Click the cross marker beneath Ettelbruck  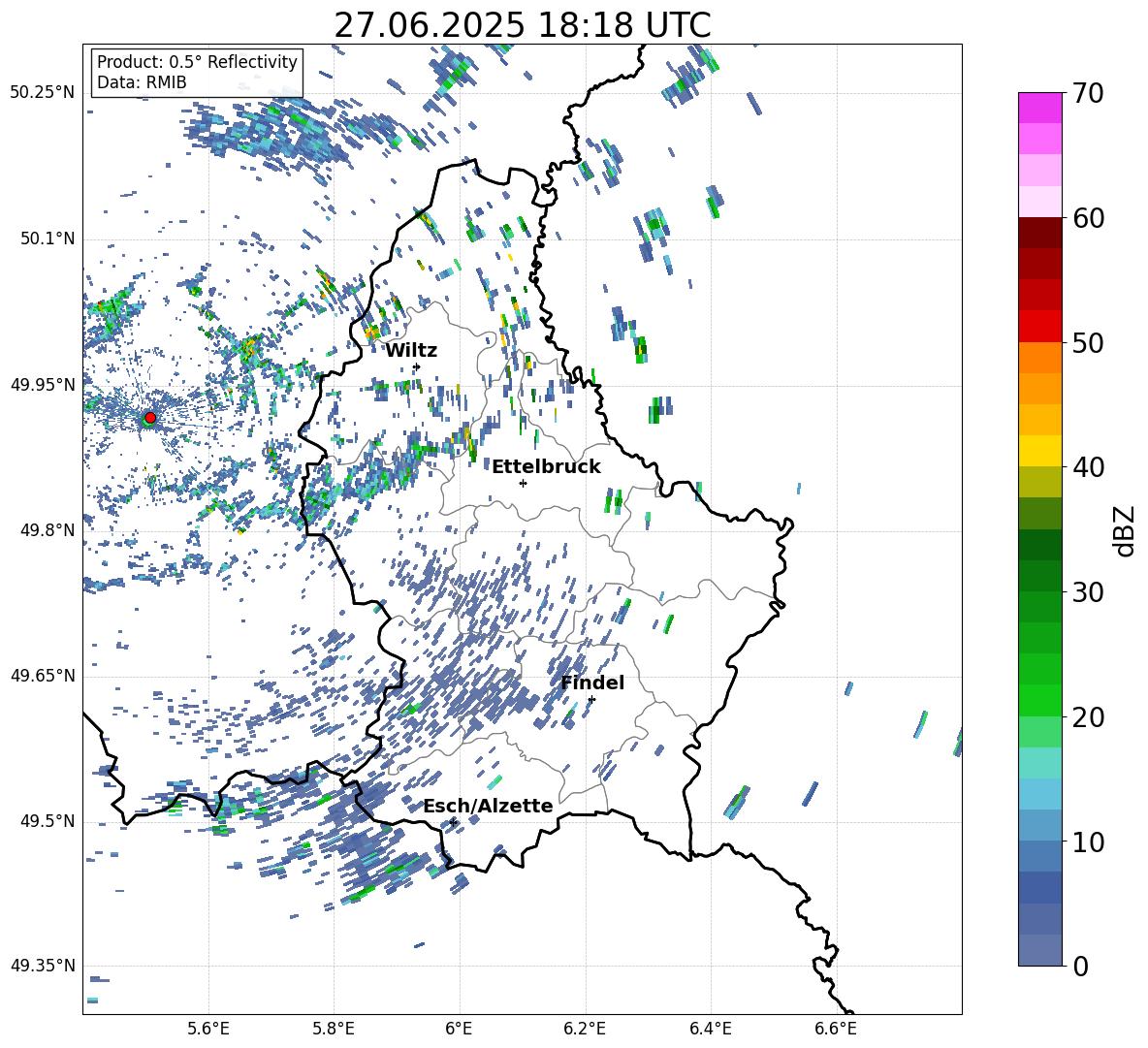(523, 483)
